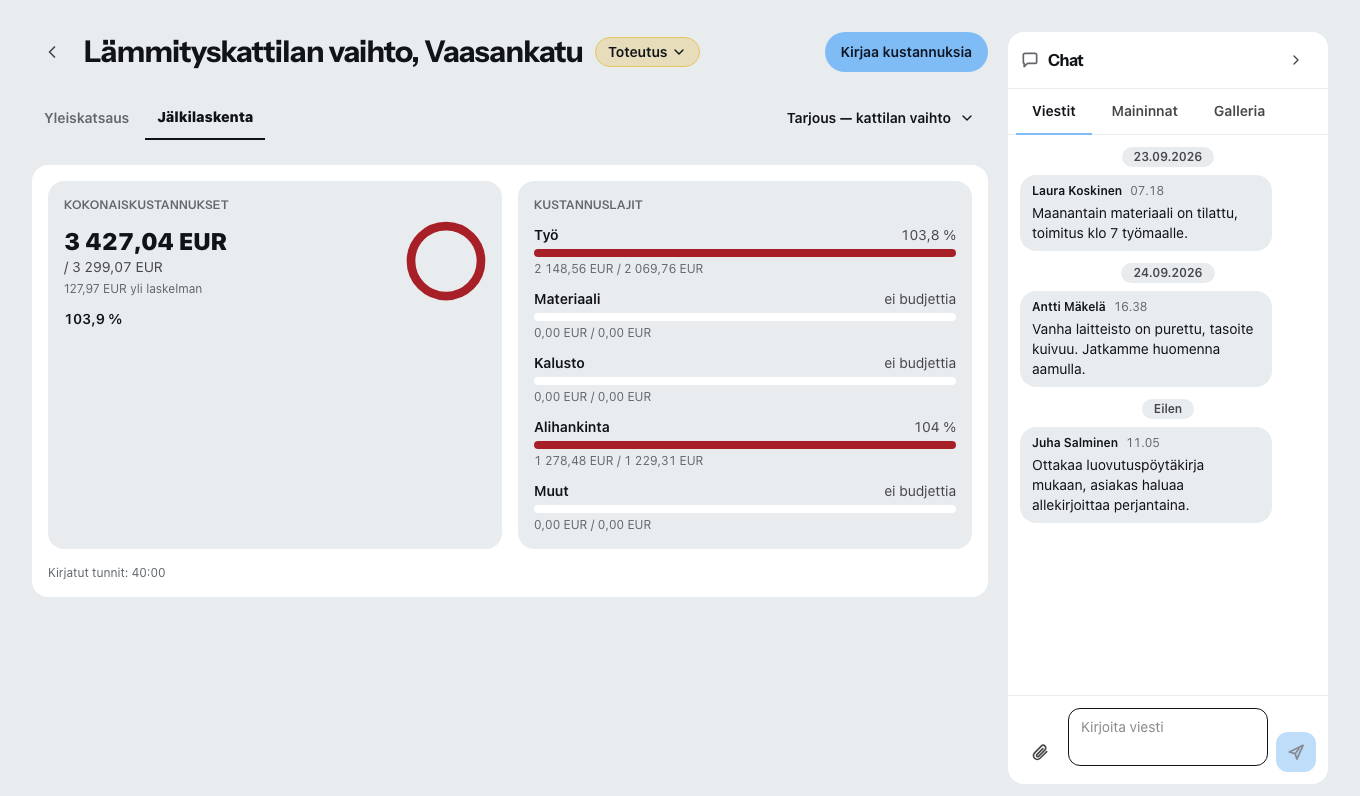Click the 103,9 % total percentage
This screenshot has width=1360, height=796.
coord(93,319)
